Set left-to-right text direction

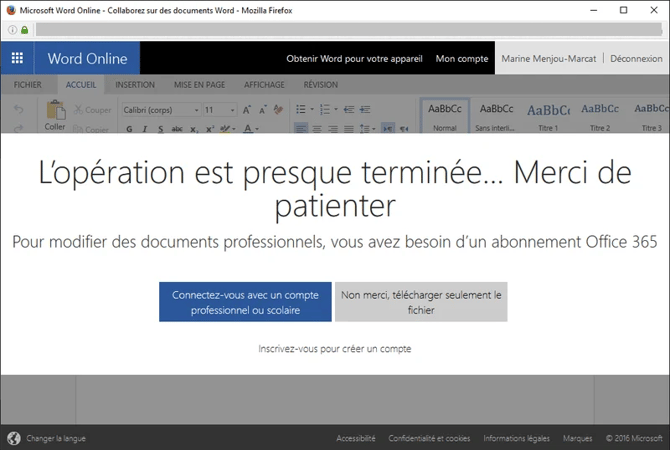pos(388,129)
